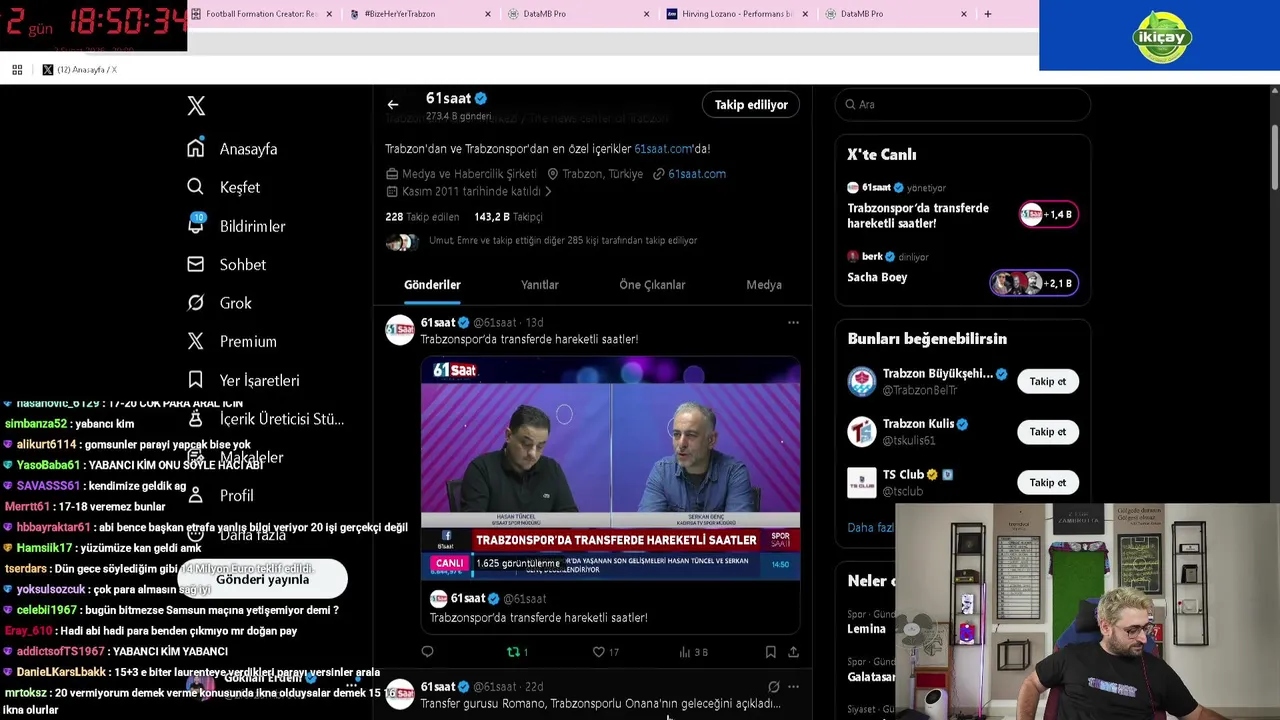1280x720 pixels.
Task: Open the Trabzon Kulis profile name
Action: click(x=918, y=424)
